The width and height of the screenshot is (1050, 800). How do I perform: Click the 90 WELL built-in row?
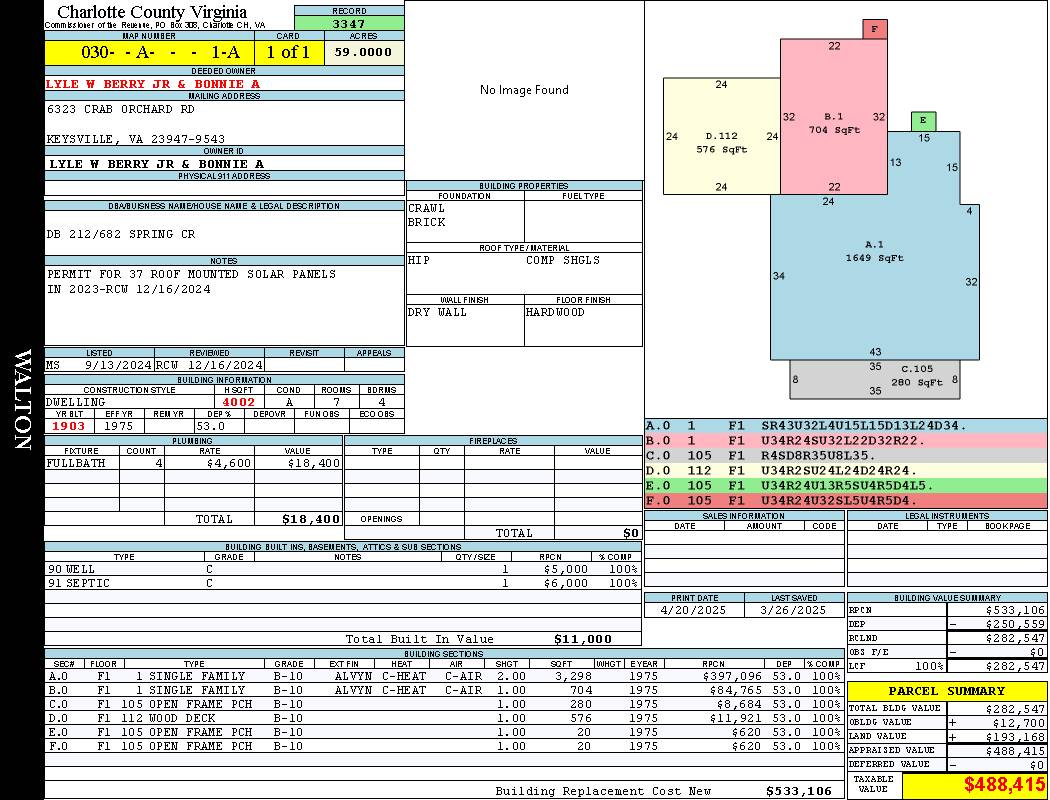tap(342, 570)
